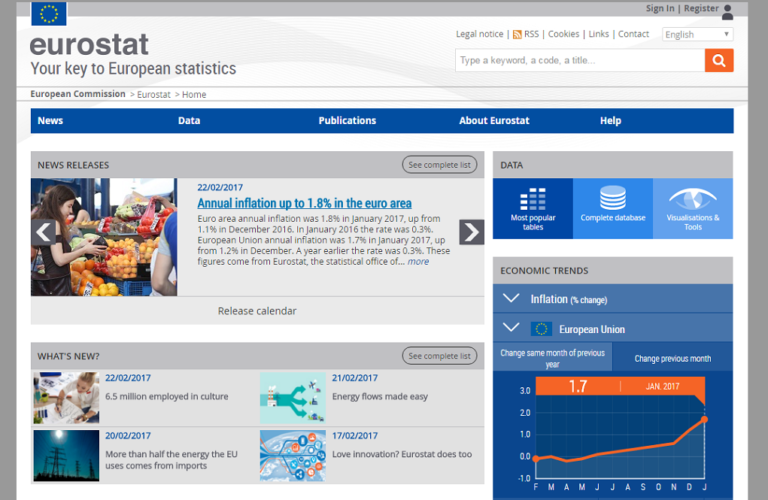
Task: Click the EU flag beside European Union
Action: tap(541, 329)
